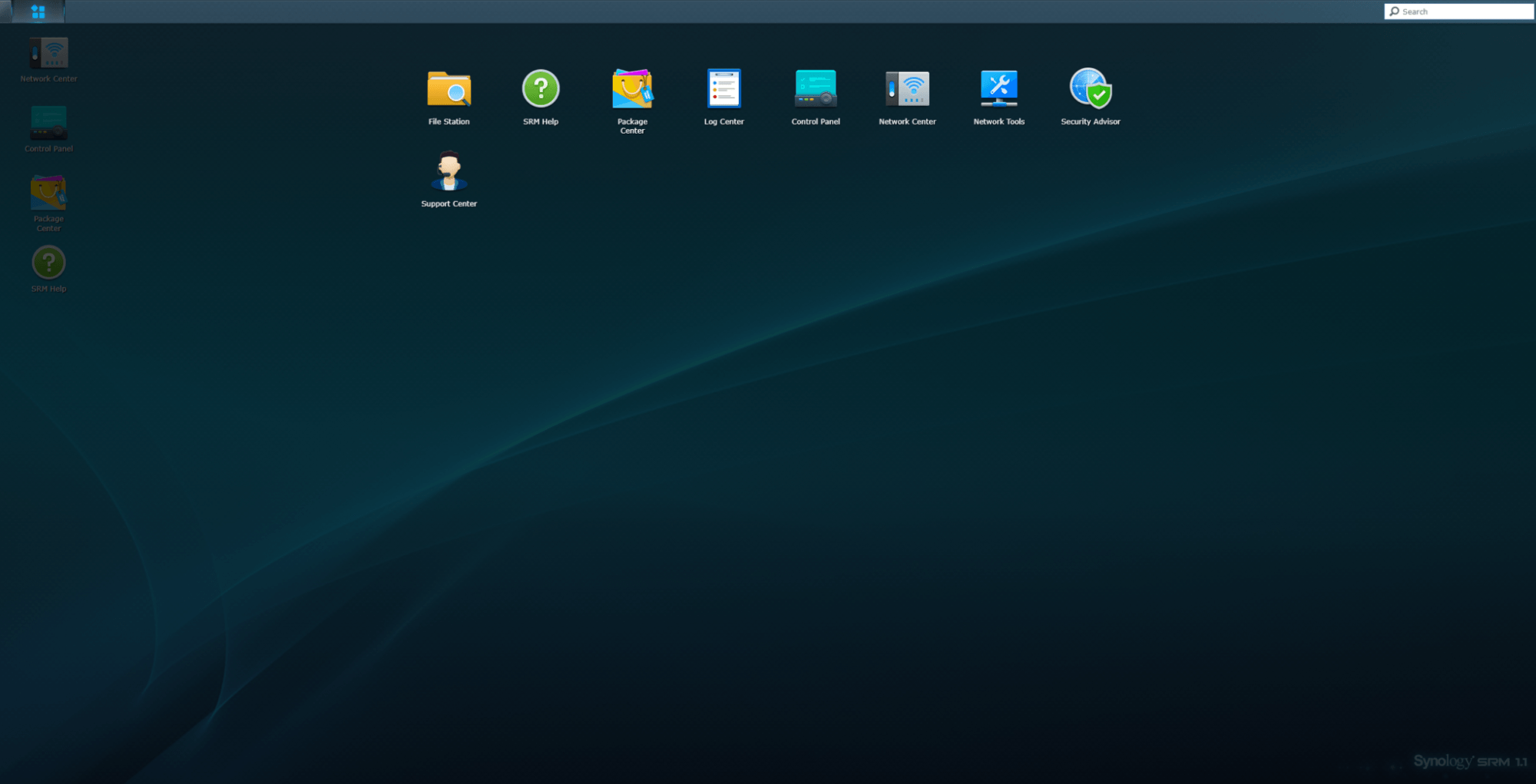This screenshot has width=1536, height=784.
Task: Click the magnifier icon in the search box
Action: point(1394,12)
